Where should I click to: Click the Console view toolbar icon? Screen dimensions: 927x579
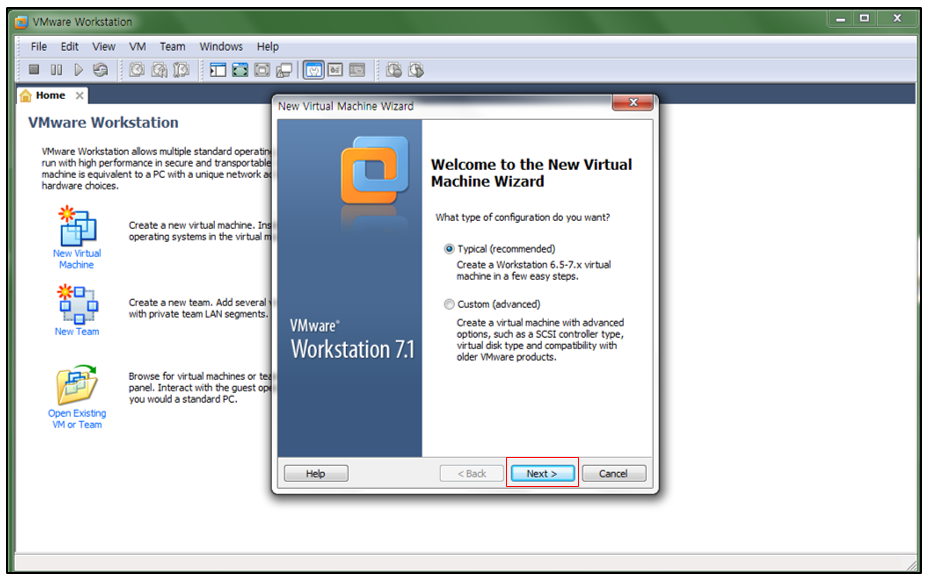click(357, 70)
